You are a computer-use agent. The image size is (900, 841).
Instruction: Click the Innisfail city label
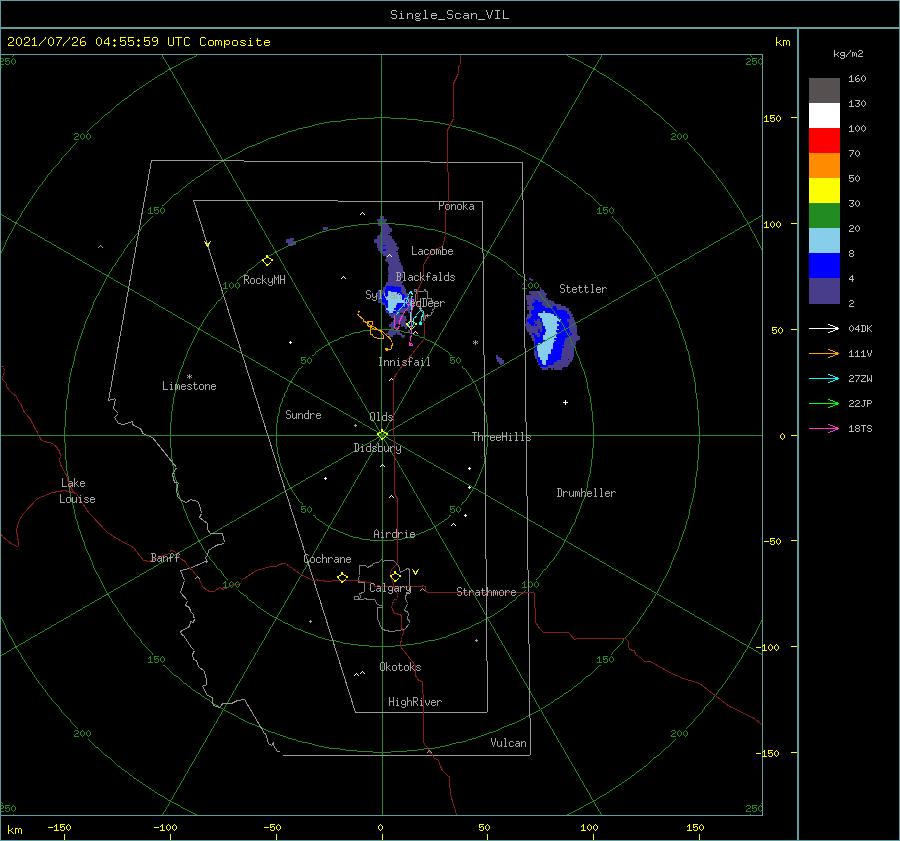(404, 362)
